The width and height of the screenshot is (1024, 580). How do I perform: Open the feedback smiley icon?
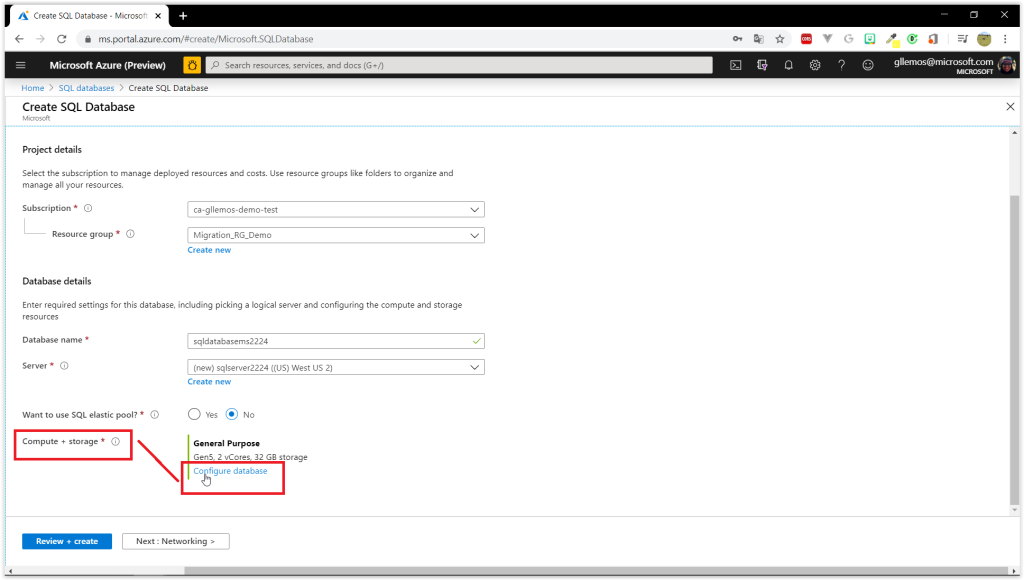click(867, 65)
